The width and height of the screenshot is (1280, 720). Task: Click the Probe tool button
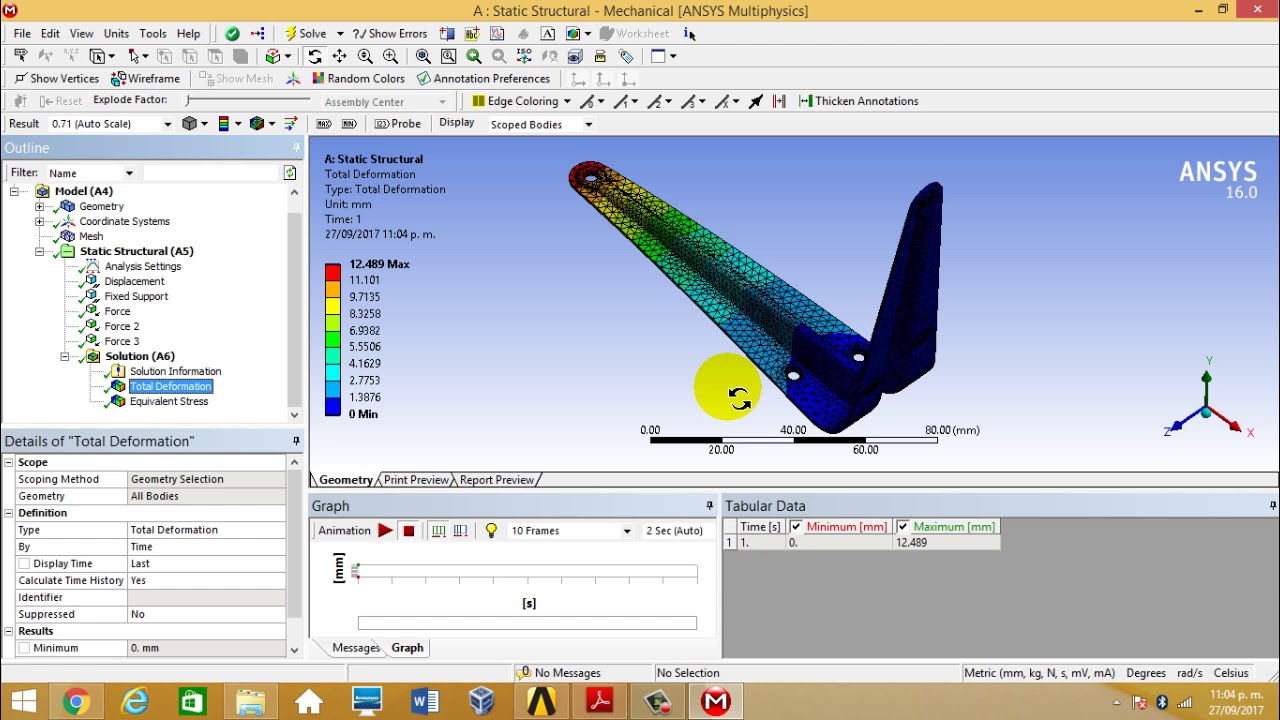pos(398,124)
